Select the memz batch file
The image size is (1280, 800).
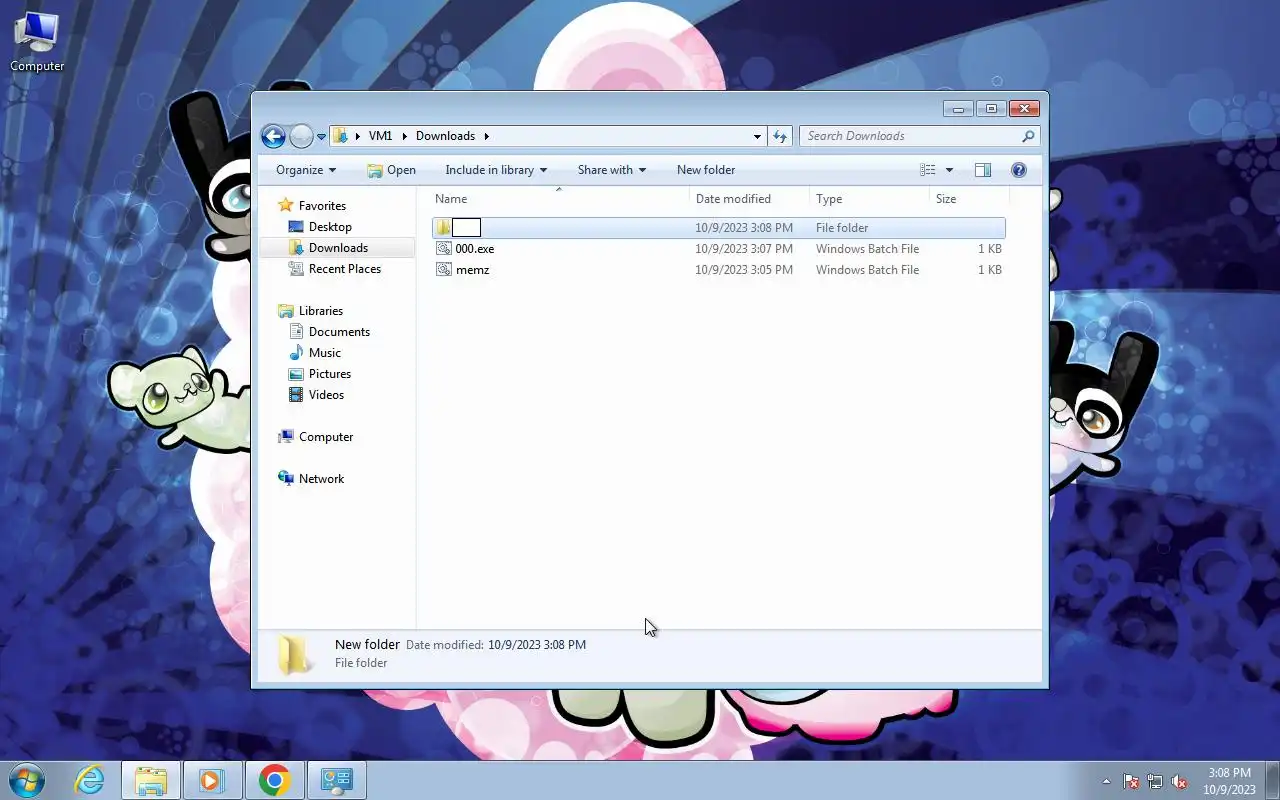(x=719, y=270)
